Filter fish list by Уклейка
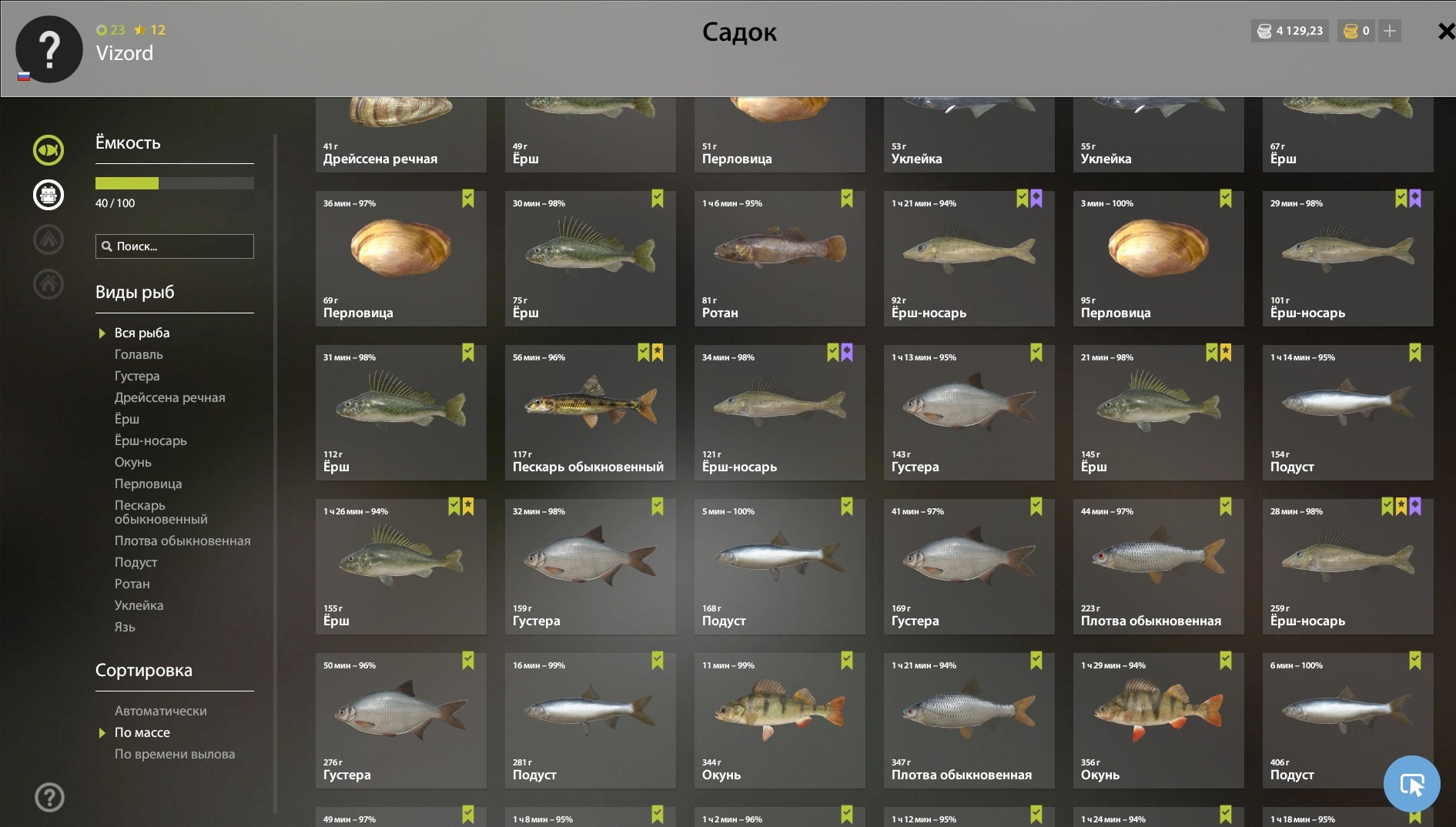 139,605
